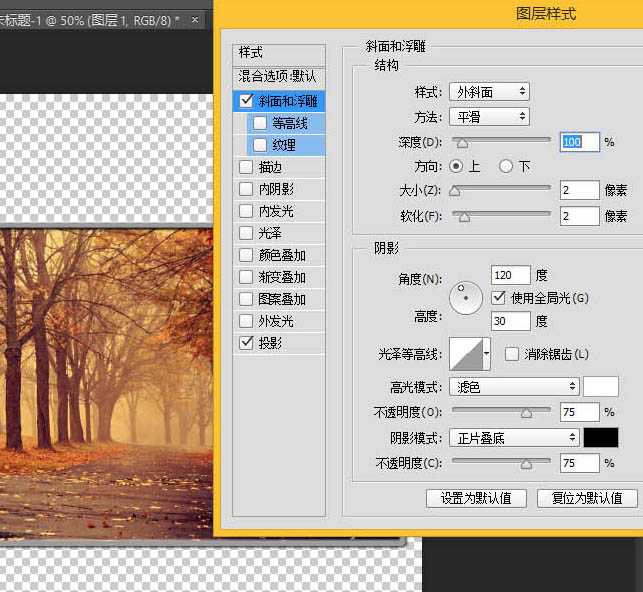Click the angle and altitude dial
Image resolution: width=643 pixels, height=592 pixels.
point(466,298)
